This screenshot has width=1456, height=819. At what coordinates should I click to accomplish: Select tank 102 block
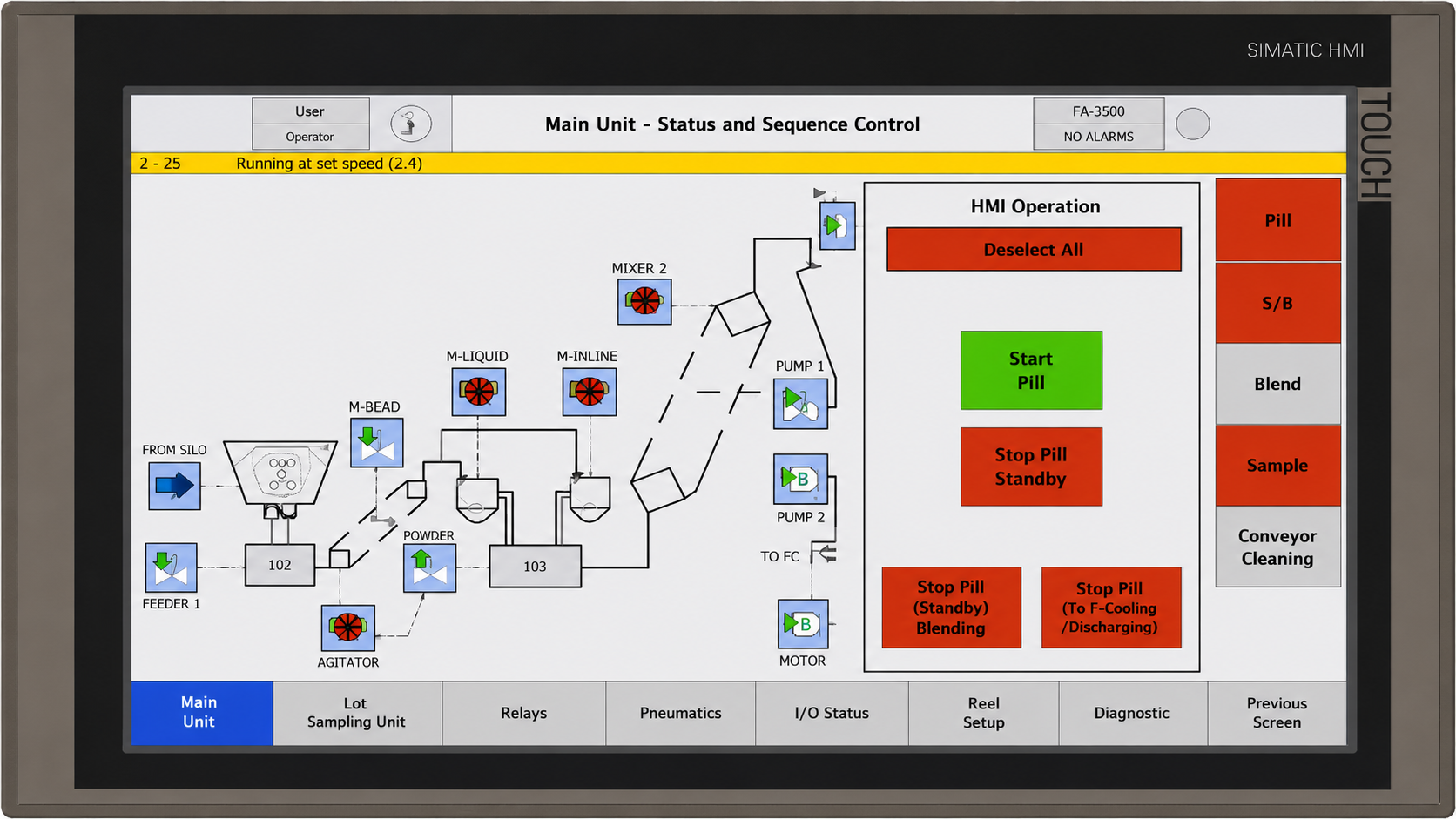pos(280,565)
